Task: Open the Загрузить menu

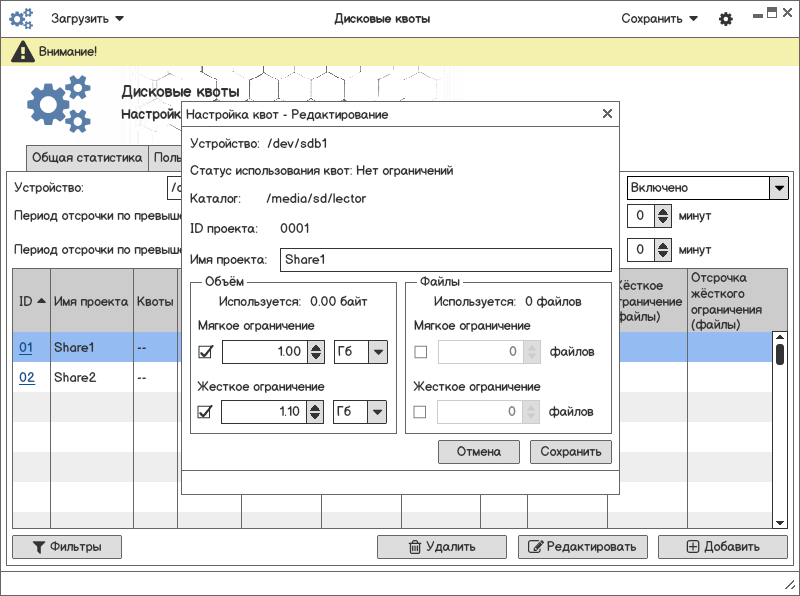Action: coord(87,19)
